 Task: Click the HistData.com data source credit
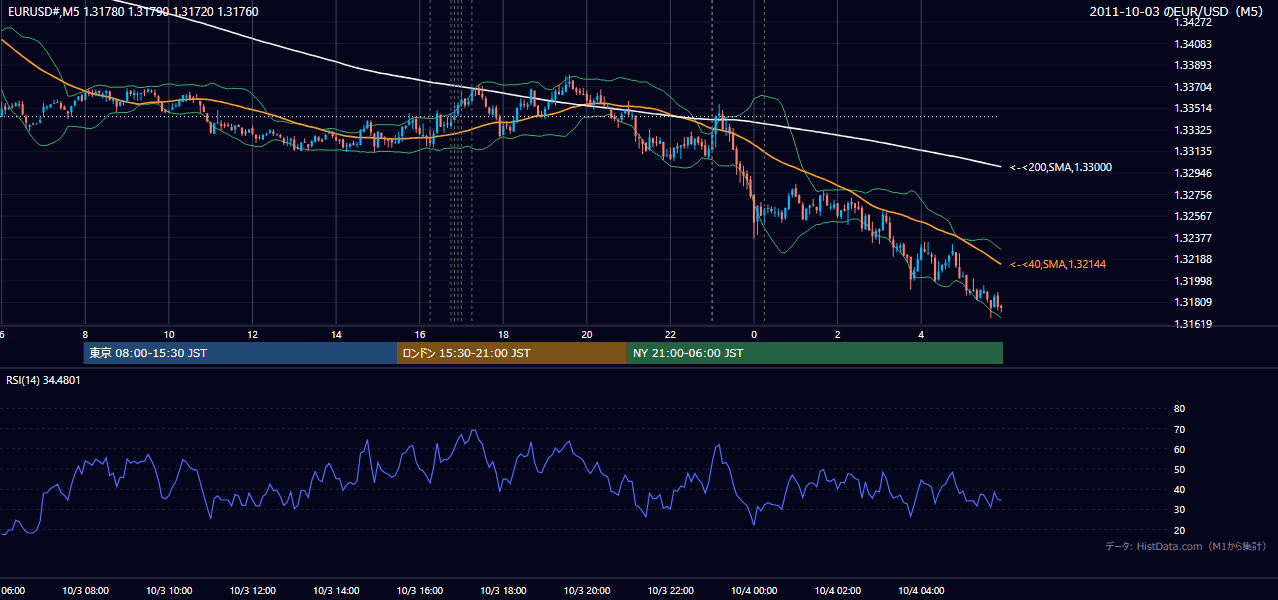point(1185,546)
